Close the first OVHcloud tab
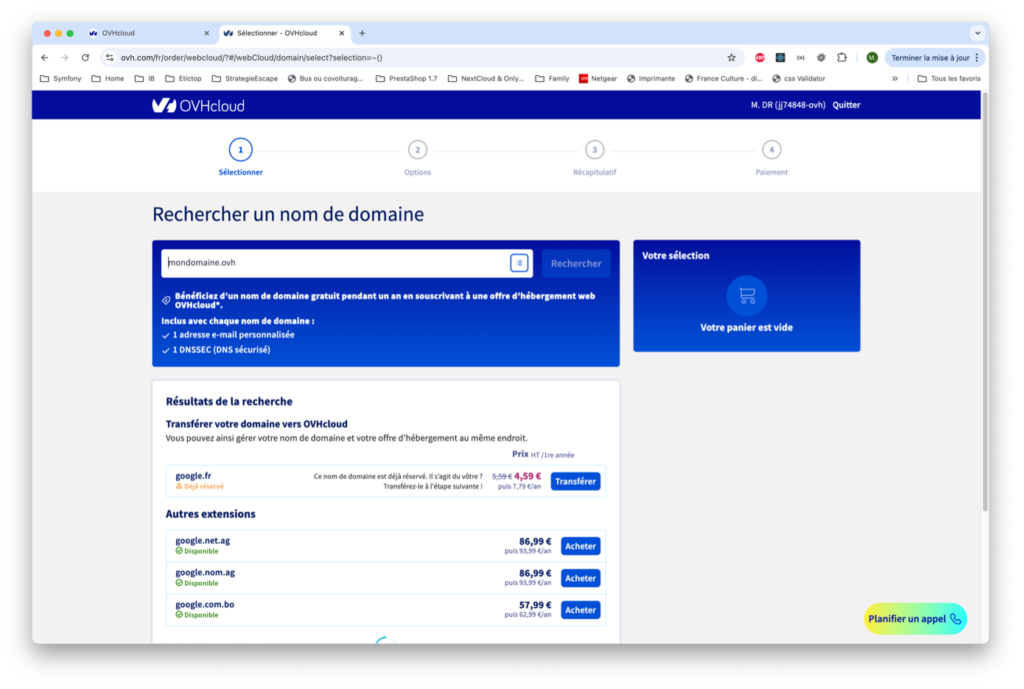1024x689 pixels. click(206, 33)
